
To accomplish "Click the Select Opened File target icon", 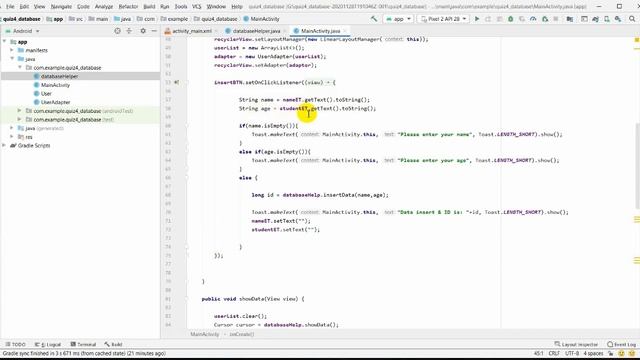I will [118, 31].
